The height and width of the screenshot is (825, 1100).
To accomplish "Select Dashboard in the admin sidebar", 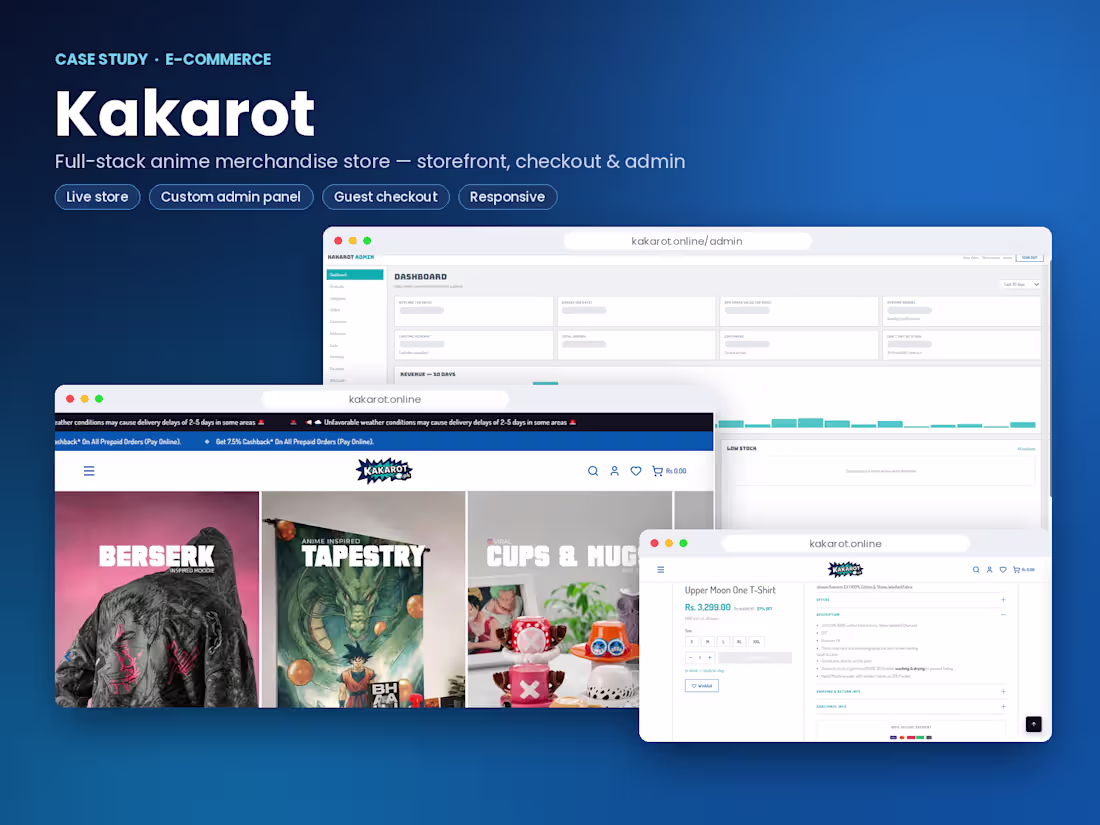I will pyautogui.click(x=355, y=275).
